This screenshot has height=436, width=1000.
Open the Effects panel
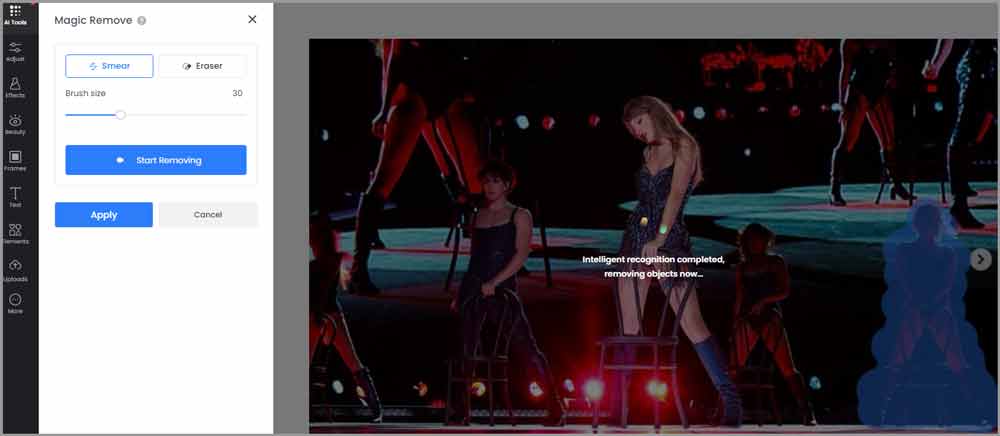click(15, 88)
